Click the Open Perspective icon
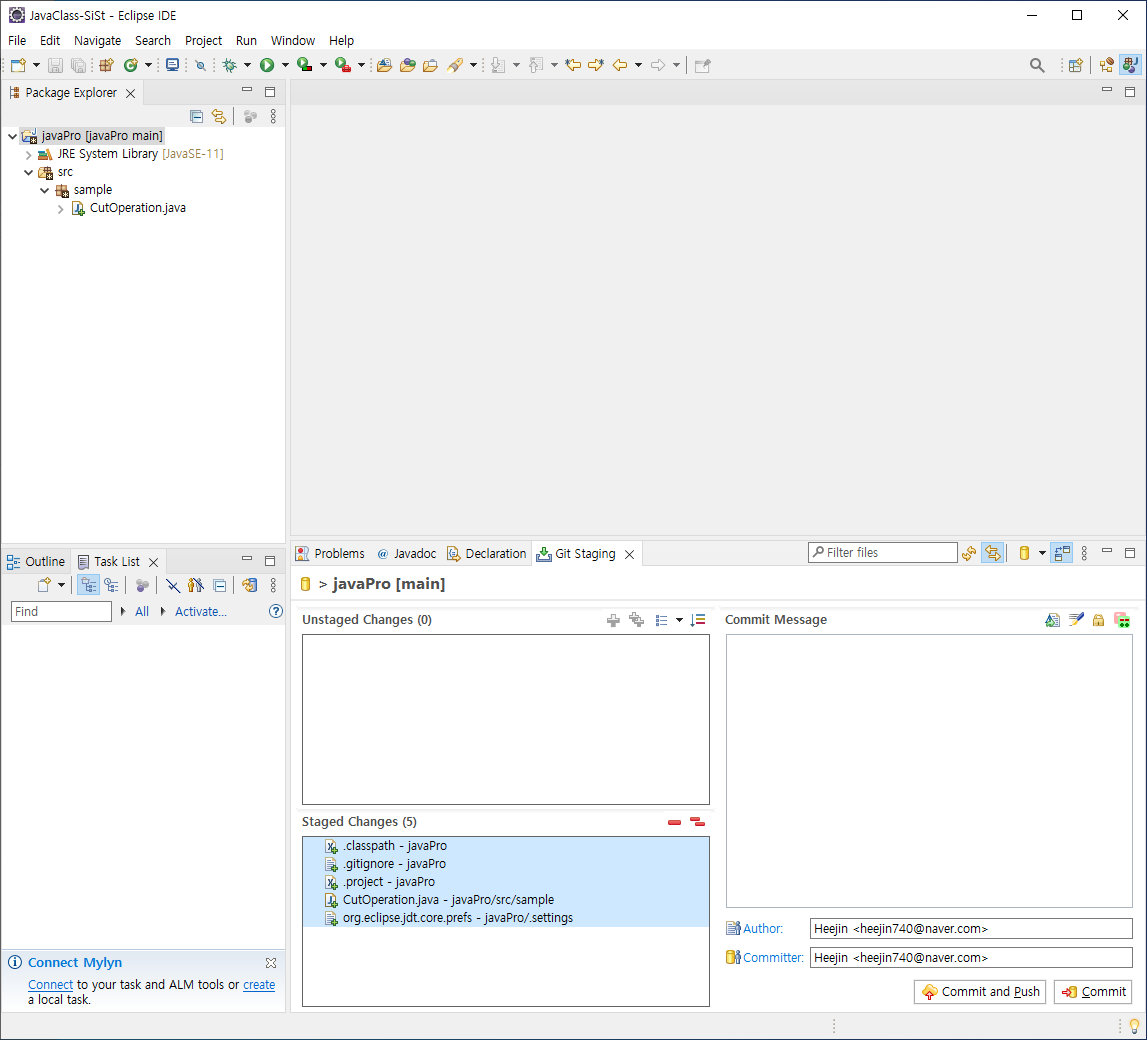 [x=1075, y=65]
